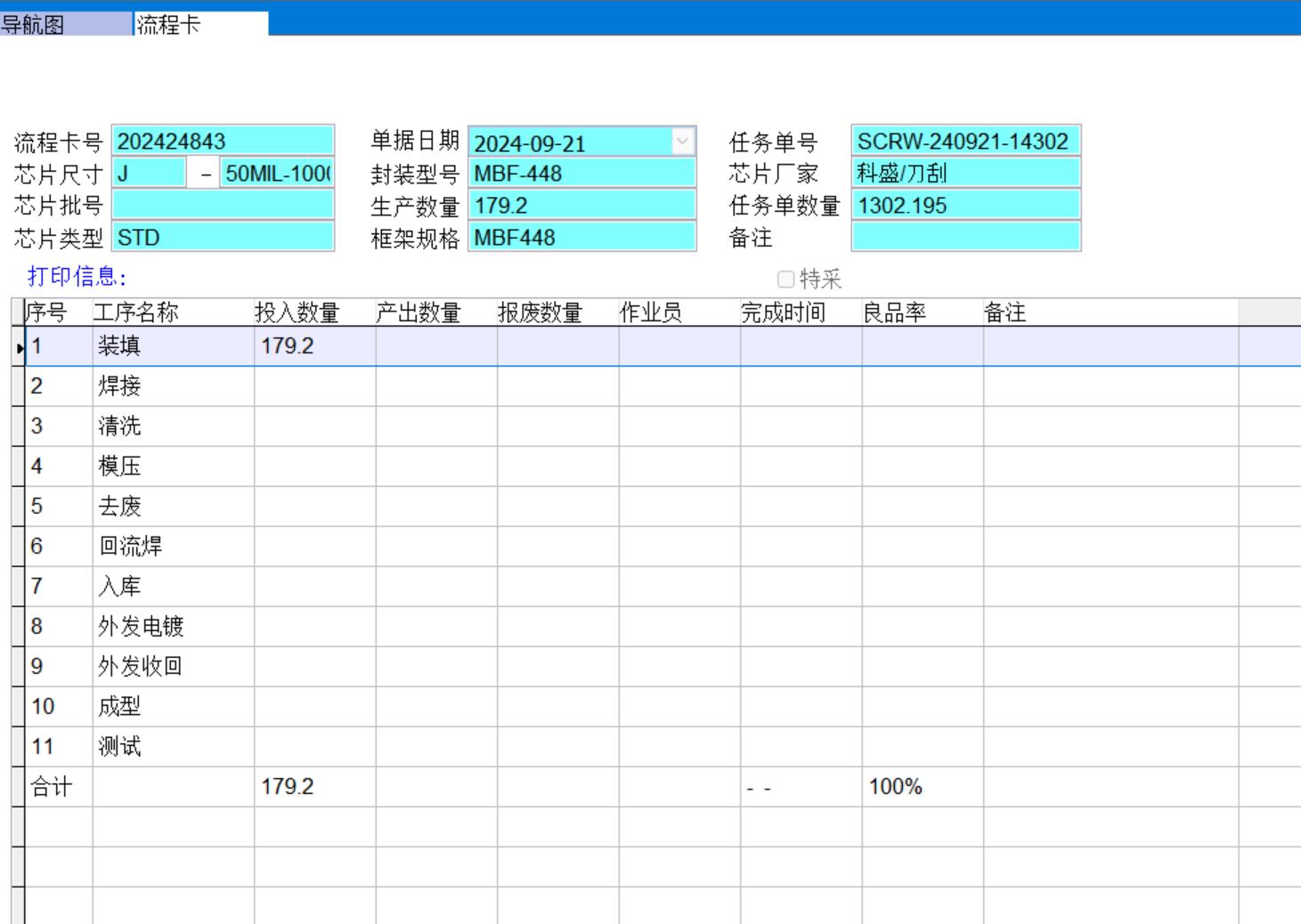1301x924 pixels.
Task: Open the 单据日期 date dropdown arrow
Action: pos(682,142)
